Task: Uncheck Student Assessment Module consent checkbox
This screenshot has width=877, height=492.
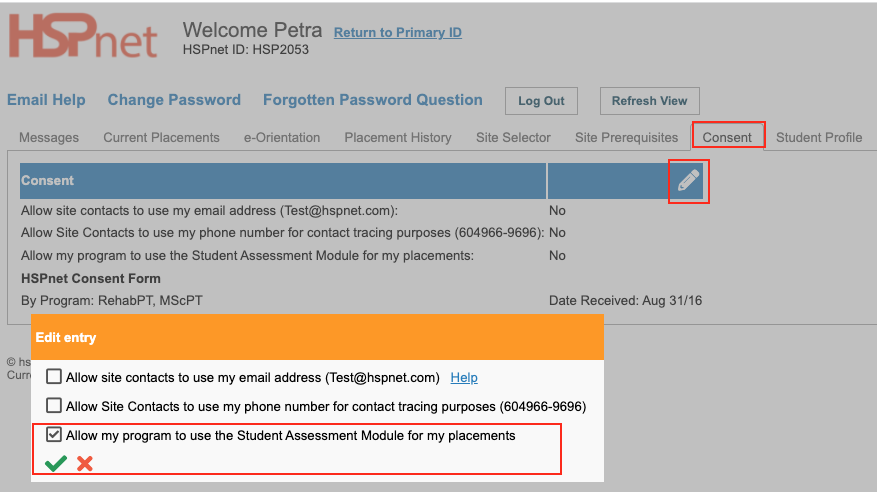Action: [54, 434]
